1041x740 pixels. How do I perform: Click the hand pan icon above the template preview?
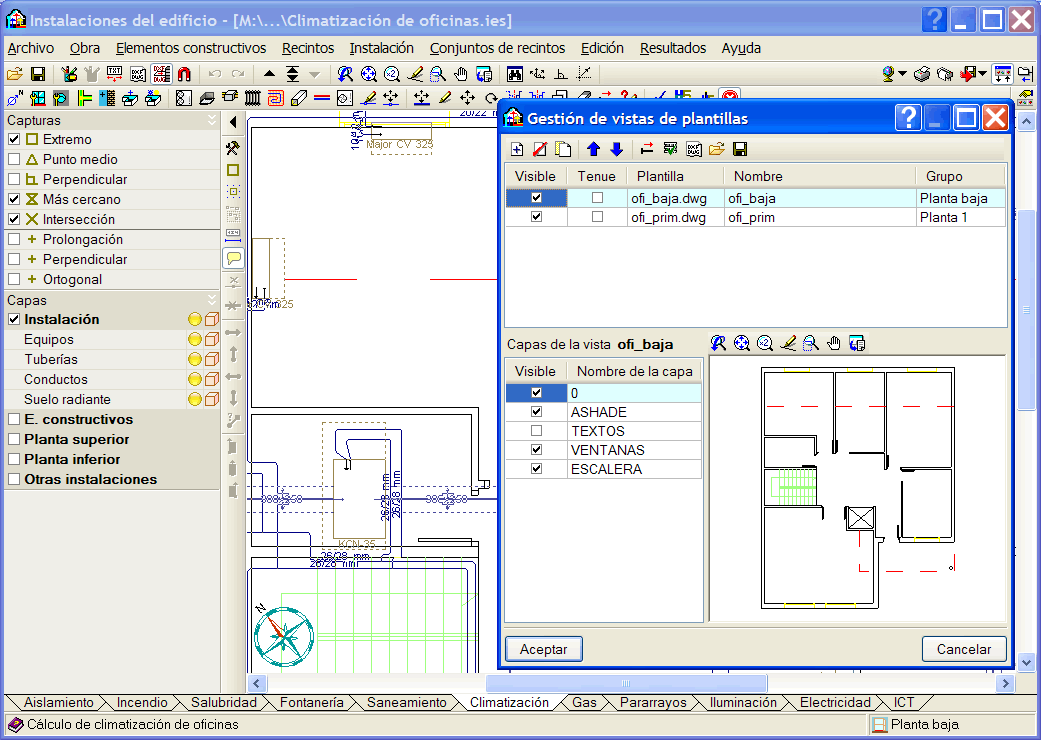pyautogui.click(x=834, y=343)
